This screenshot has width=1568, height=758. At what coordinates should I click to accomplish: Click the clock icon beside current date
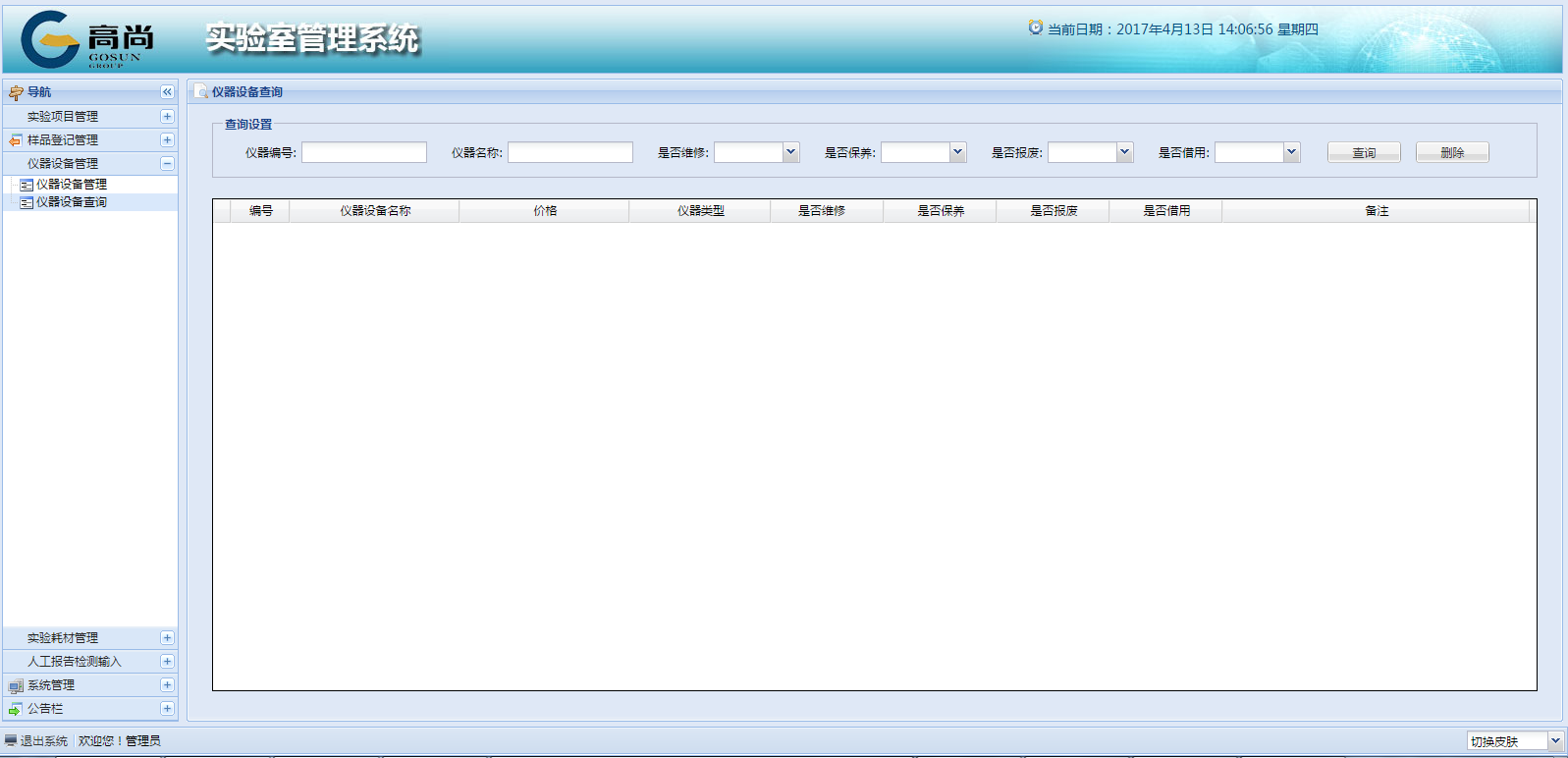1035,27
